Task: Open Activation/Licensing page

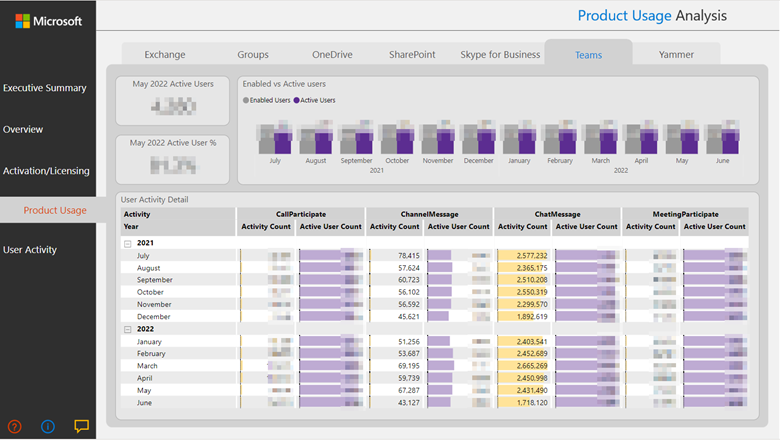Action: (46, 171)
